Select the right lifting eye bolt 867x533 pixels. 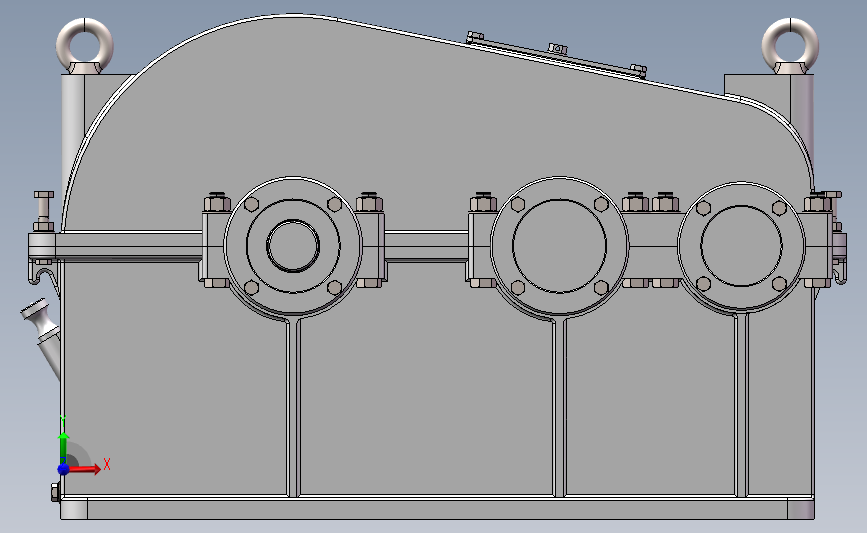pos(790,46)
